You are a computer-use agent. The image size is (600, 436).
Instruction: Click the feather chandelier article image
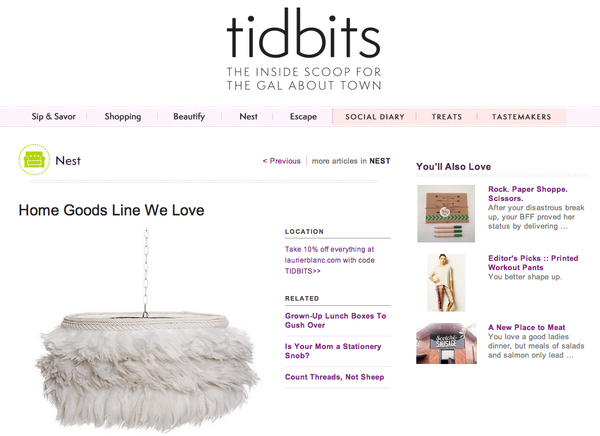[x=147, y=330]
